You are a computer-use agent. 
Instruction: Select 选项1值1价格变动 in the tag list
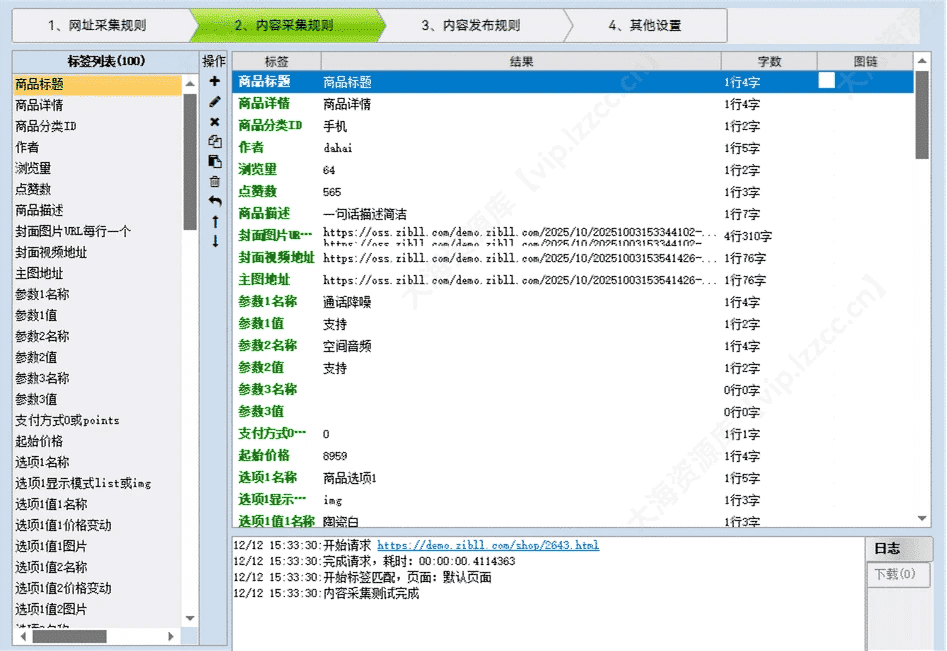tap(97, 525)
